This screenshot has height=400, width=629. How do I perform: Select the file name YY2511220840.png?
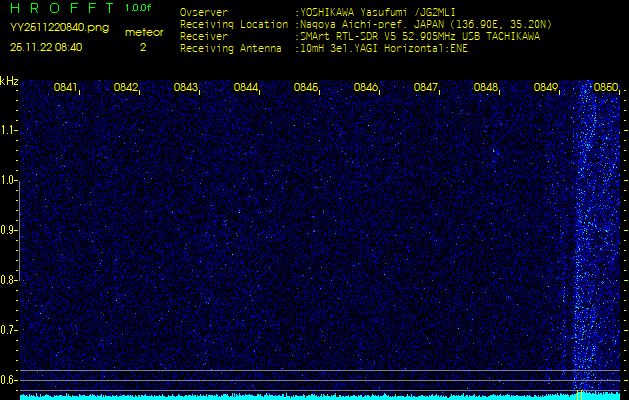(59, 28)
